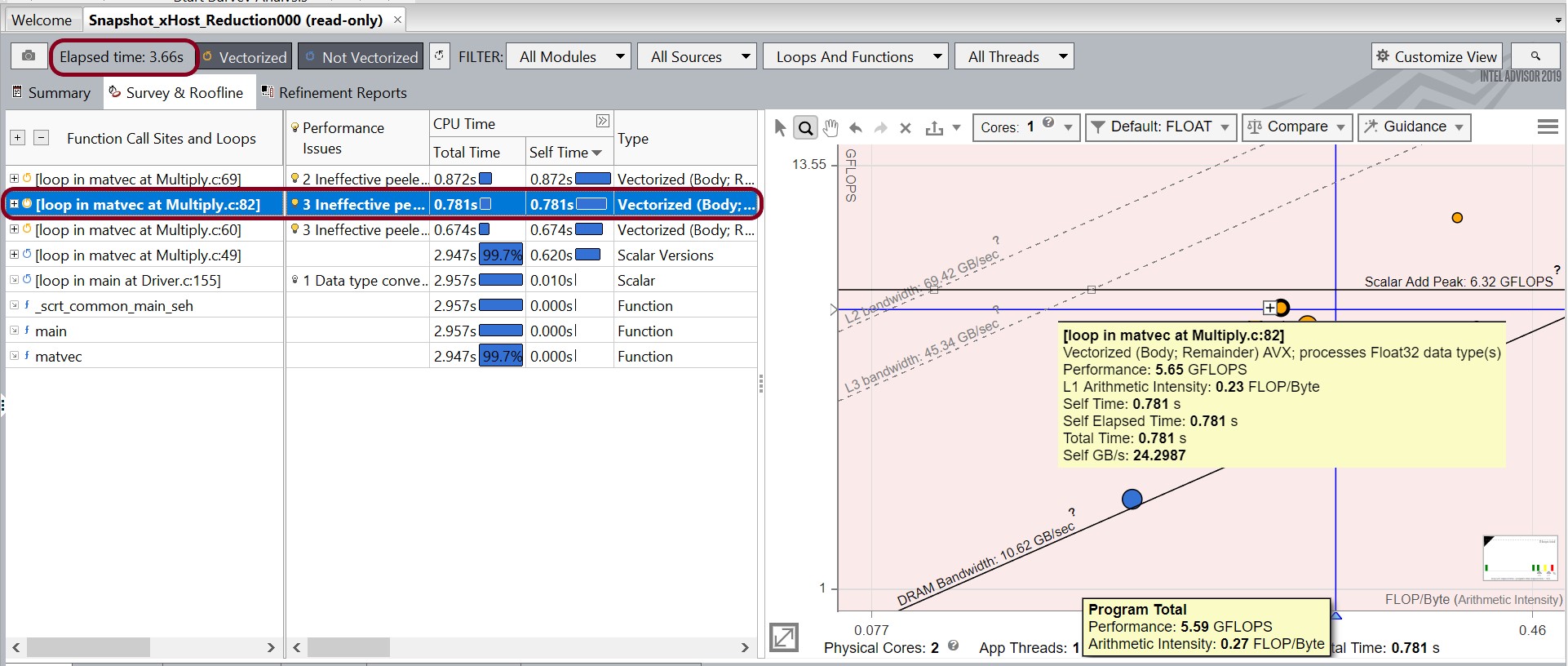Toggle the roofline expand view icon at bottom-left
This screenshot has height=666, width=1568.
(x=784, y=637)
